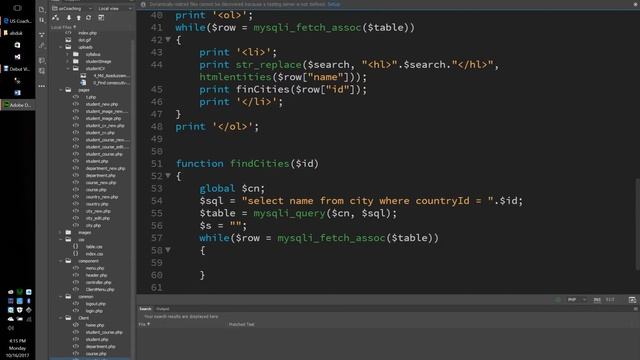The width and height of the screenshot is (640, 360).
Task: Toggle INS insert mode in status bar
Action: coord(597,300)
